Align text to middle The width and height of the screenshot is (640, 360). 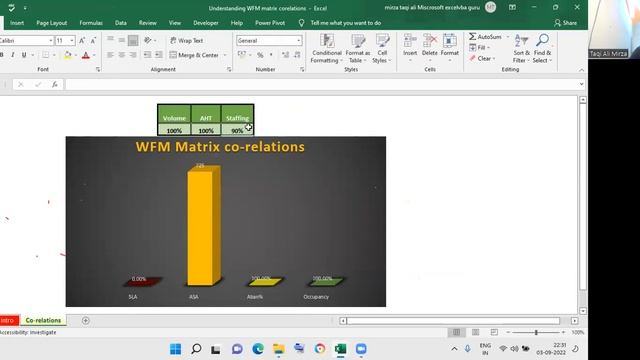[122, 40]
